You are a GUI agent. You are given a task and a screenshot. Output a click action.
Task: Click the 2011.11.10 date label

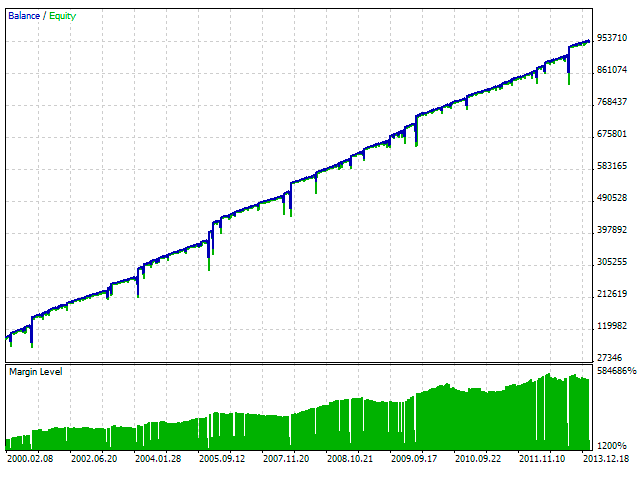click(542, 459)
